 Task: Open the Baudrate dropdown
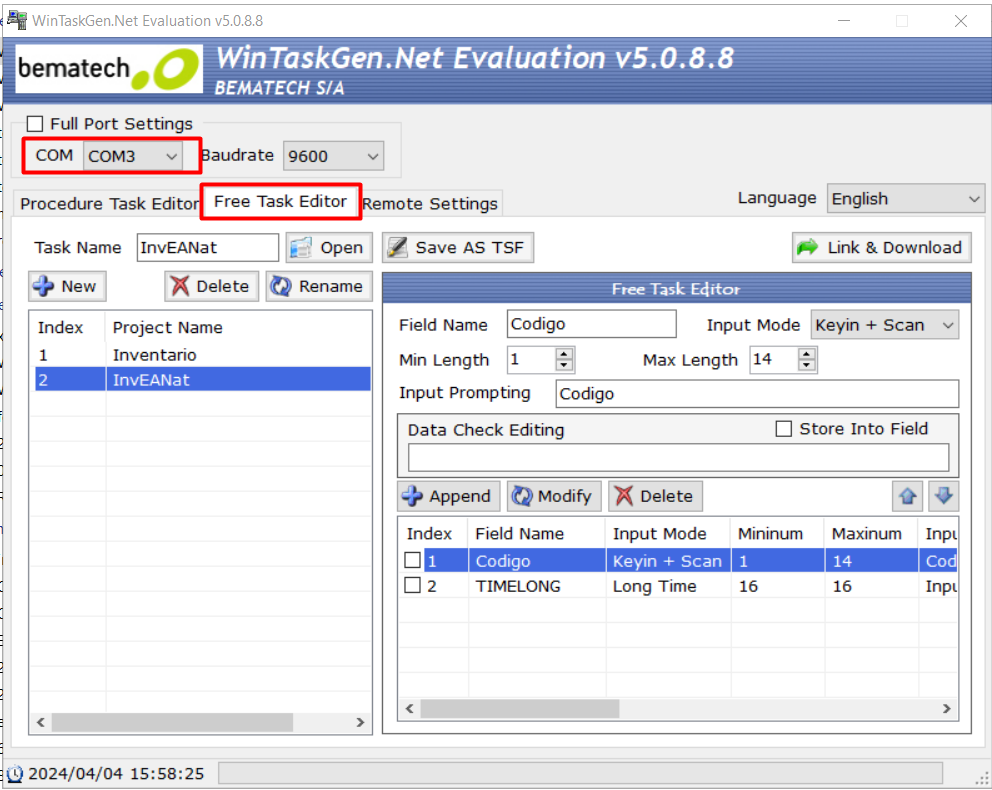click(333, 156)
